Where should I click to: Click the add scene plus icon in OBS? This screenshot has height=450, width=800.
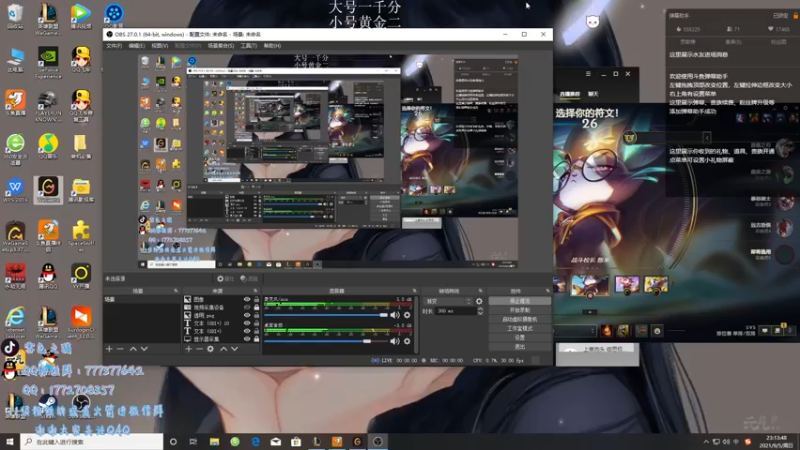[x=109, y=349]
